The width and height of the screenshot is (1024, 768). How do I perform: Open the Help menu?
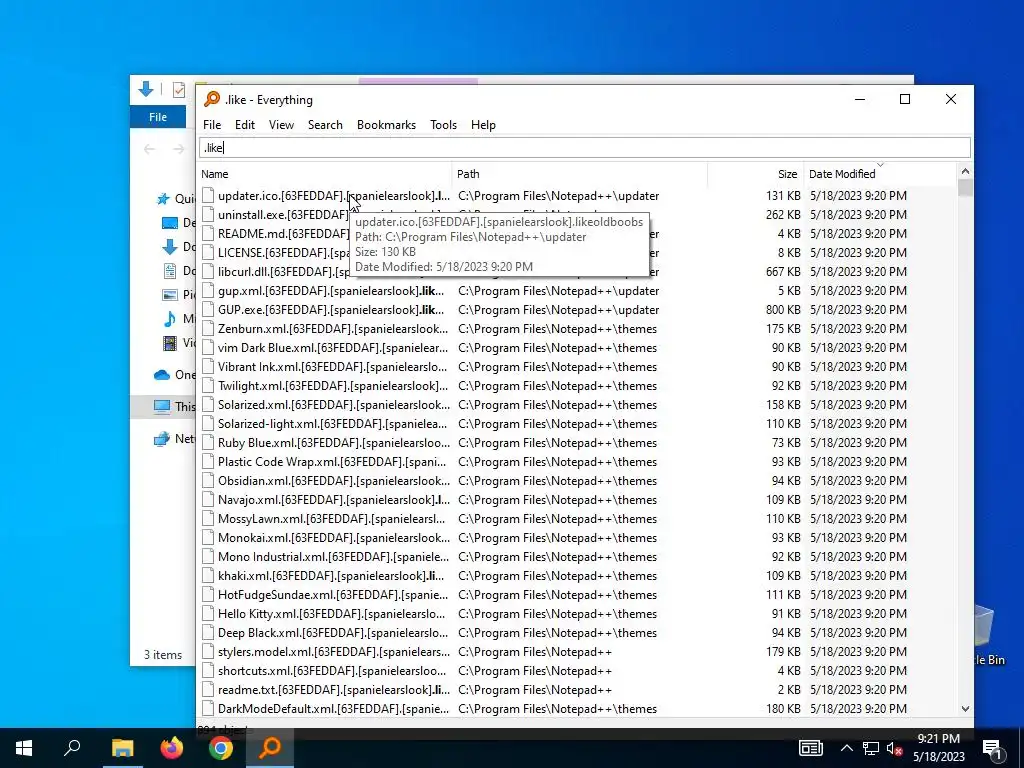click(483, 125)
